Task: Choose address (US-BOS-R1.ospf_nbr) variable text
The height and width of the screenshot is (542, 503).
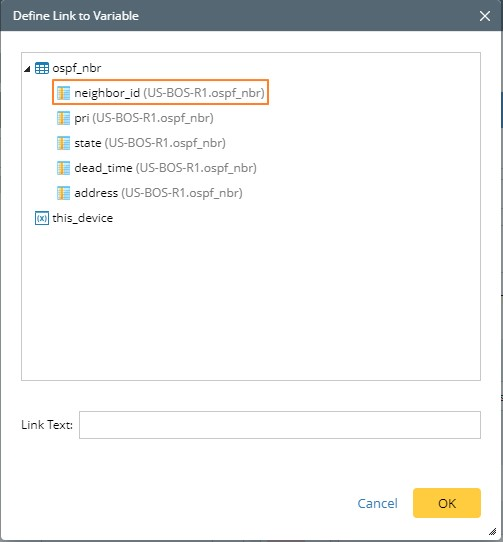Action: coord(158,193)
